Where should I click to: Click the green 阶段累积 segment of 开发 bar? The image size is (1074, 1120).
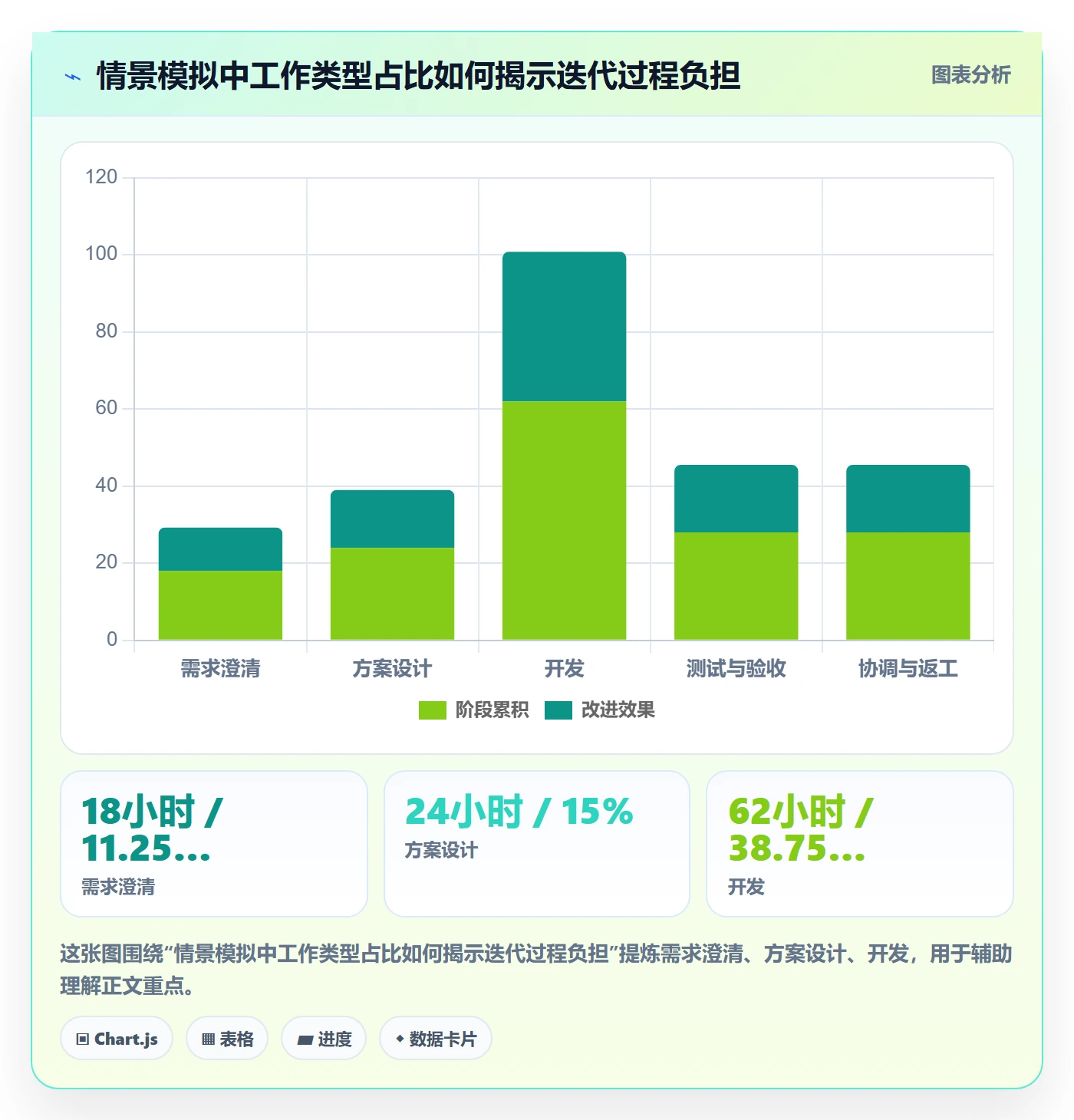(565, 520)
